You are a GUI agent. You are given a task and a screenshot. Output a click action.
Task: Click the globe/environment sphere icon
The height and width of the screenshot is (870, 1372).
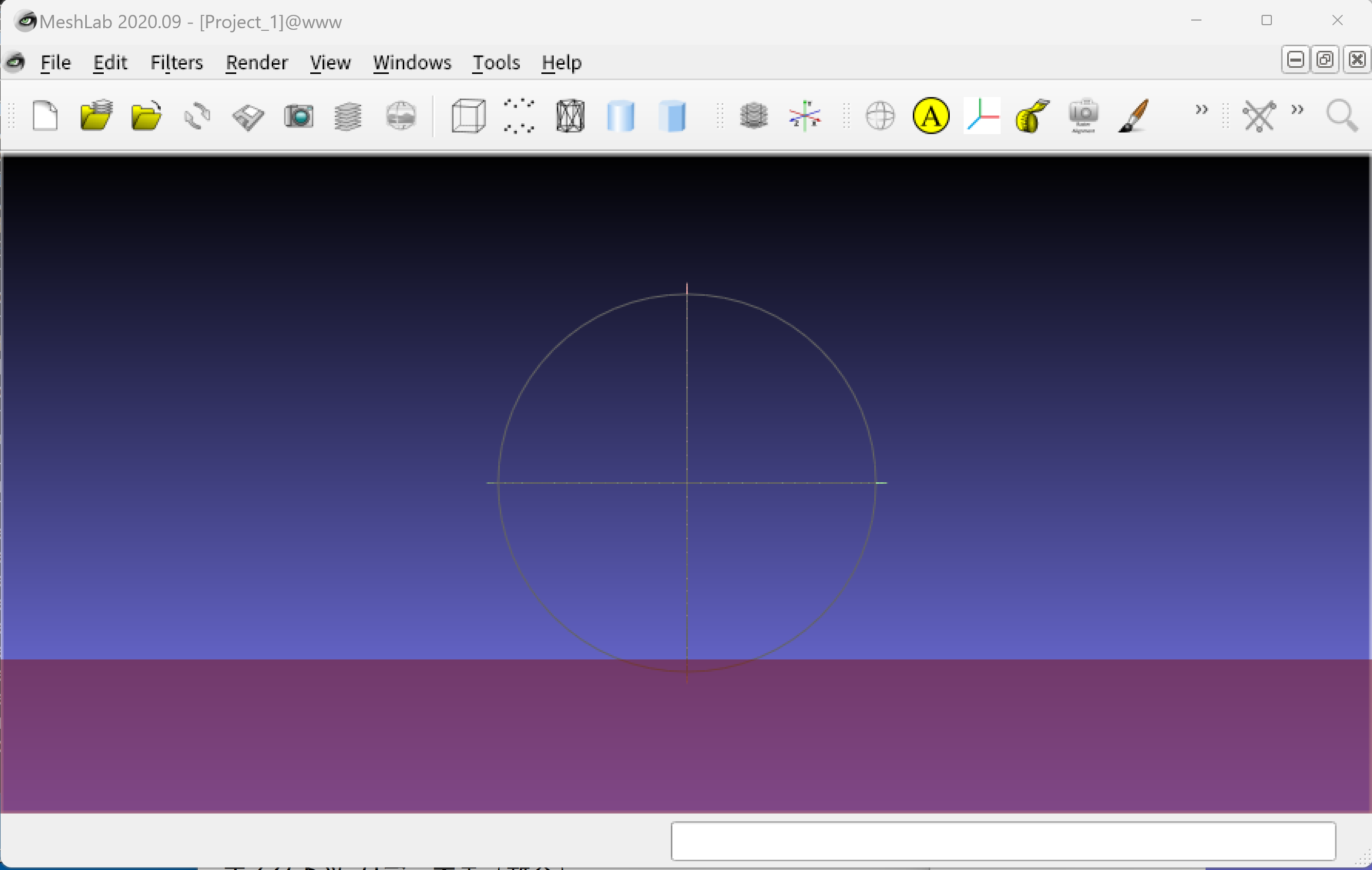[878, 114]
